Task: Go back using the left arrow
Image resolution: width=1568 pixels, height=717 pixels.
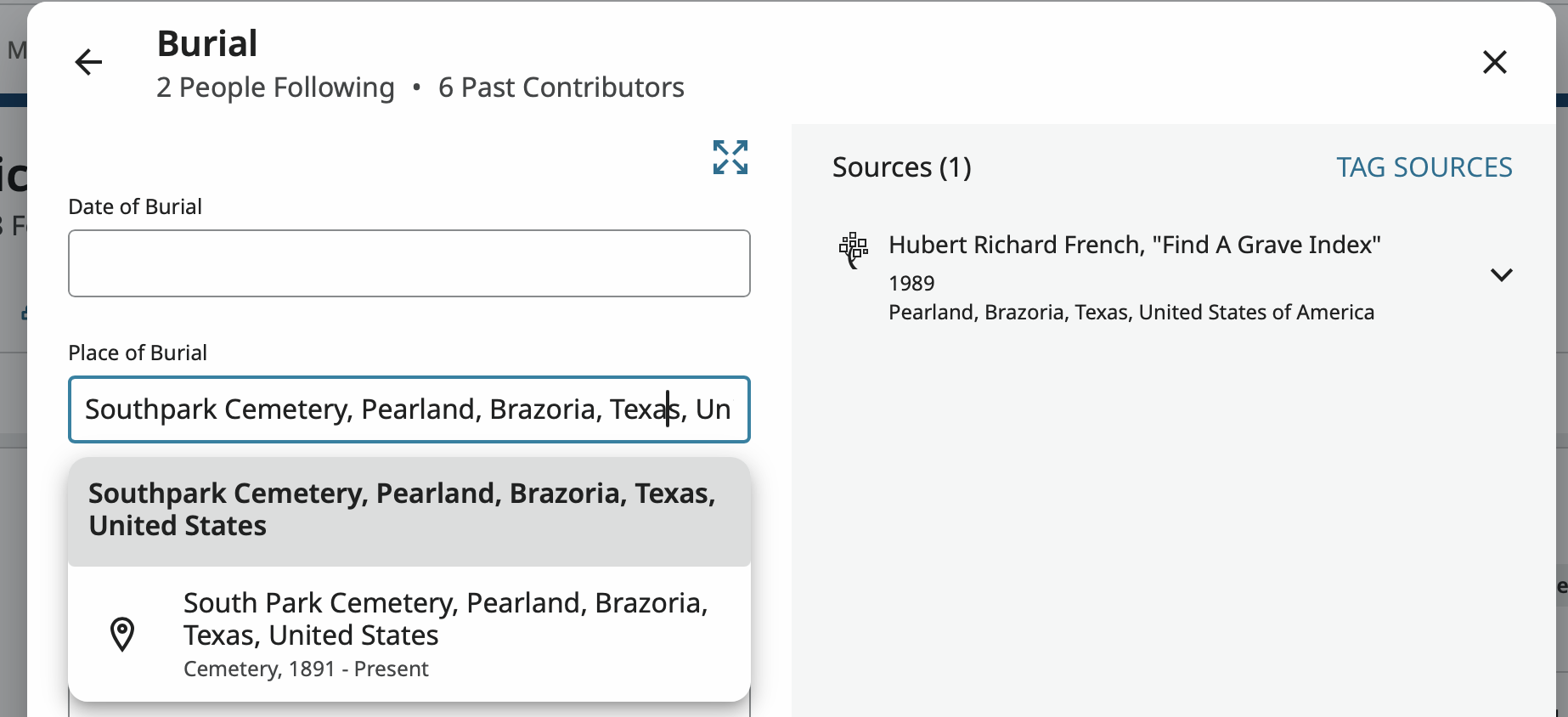Action: click(x=88, y=62)
